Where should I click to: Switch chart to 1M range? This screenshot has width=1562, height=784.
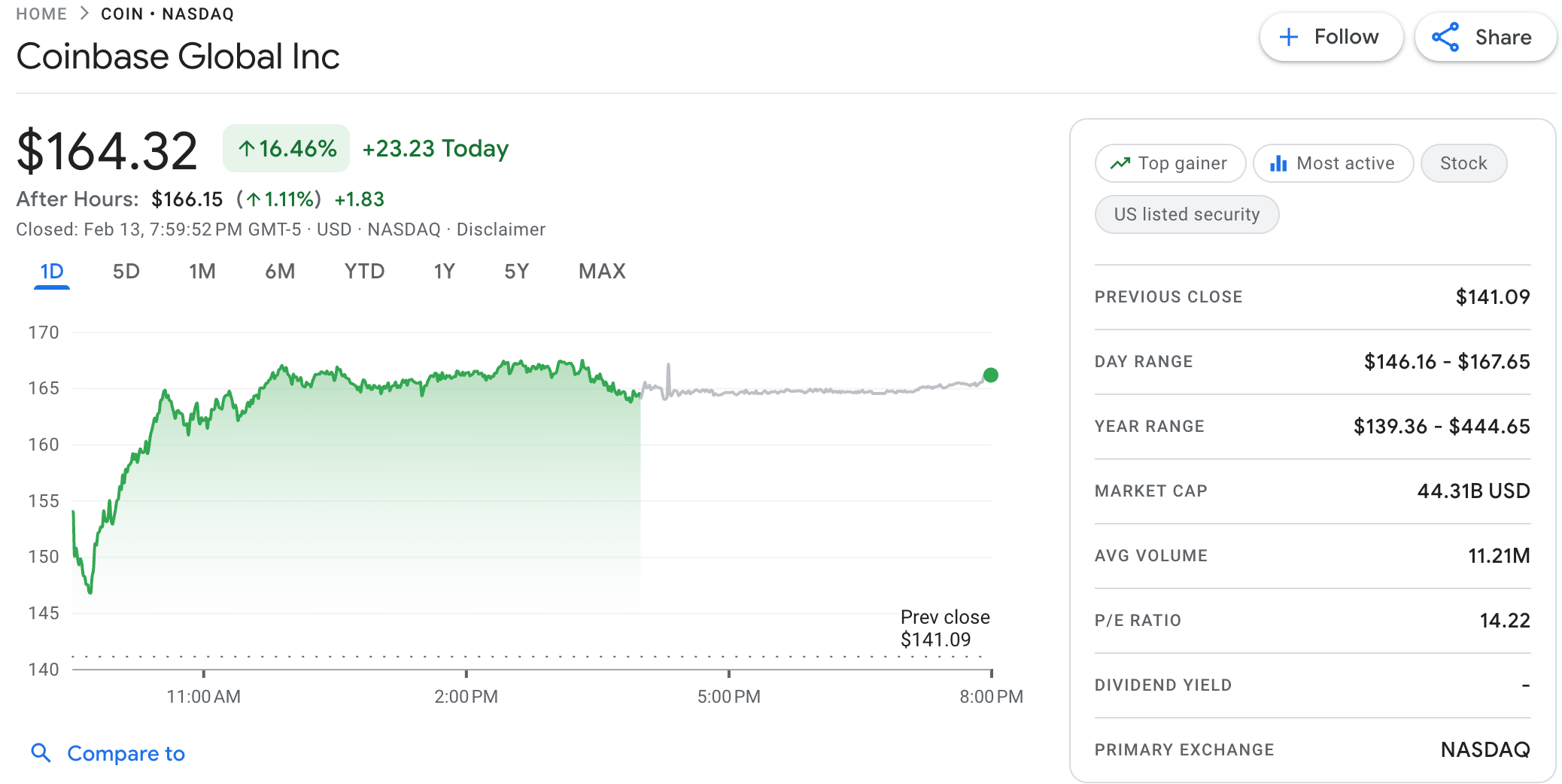202,272
